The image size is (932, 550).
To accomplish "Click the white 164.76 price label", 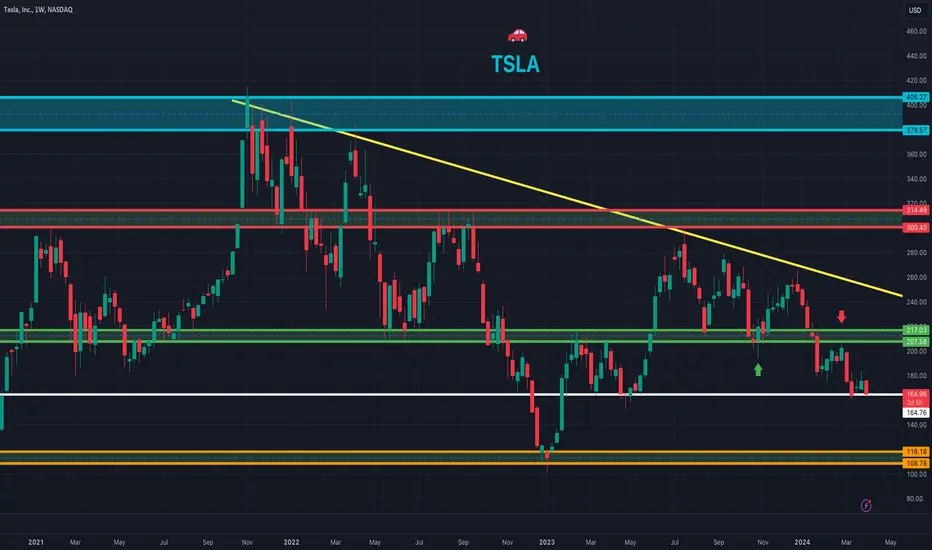I will coord(915,413).
